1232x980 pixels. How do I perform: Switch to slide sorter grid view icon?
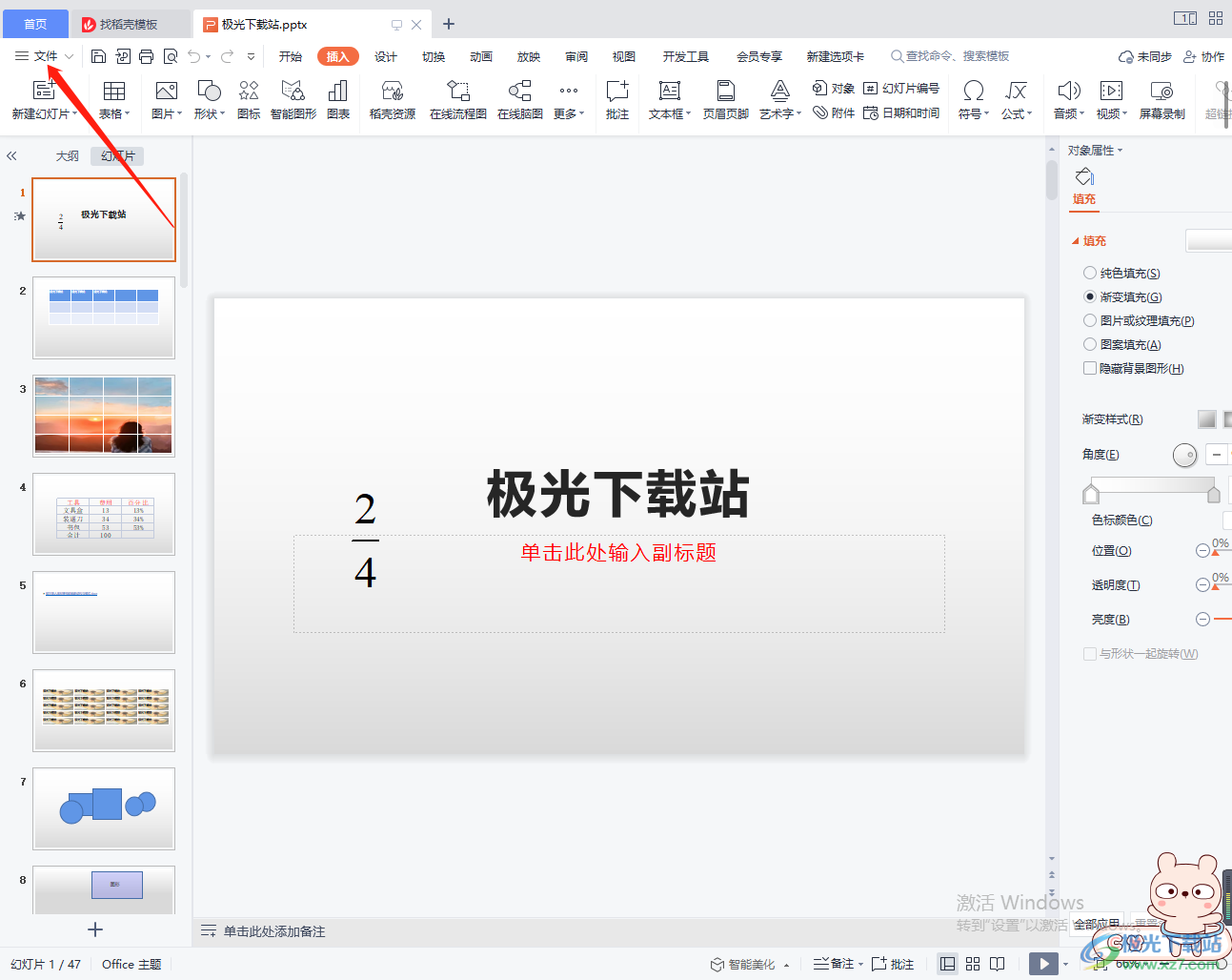coord(973,964)
